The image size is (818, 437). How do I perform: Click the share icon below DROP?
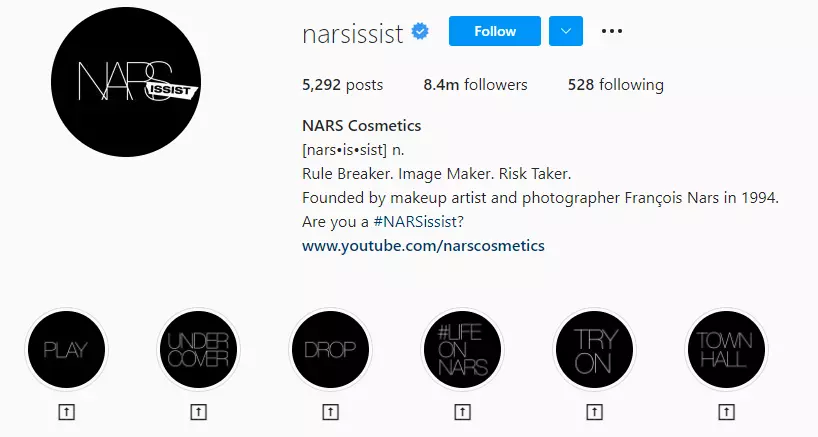(x=330, y=411)
